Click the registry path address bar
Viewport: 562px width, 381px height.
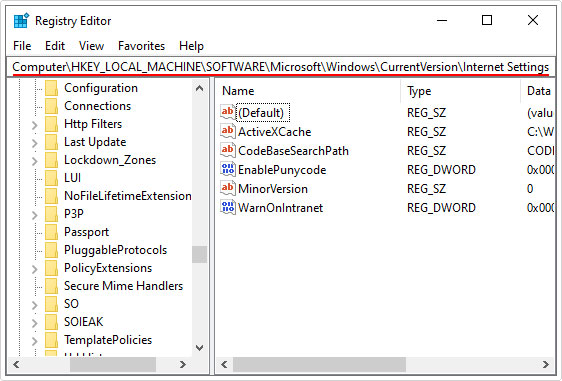[281, 67]
